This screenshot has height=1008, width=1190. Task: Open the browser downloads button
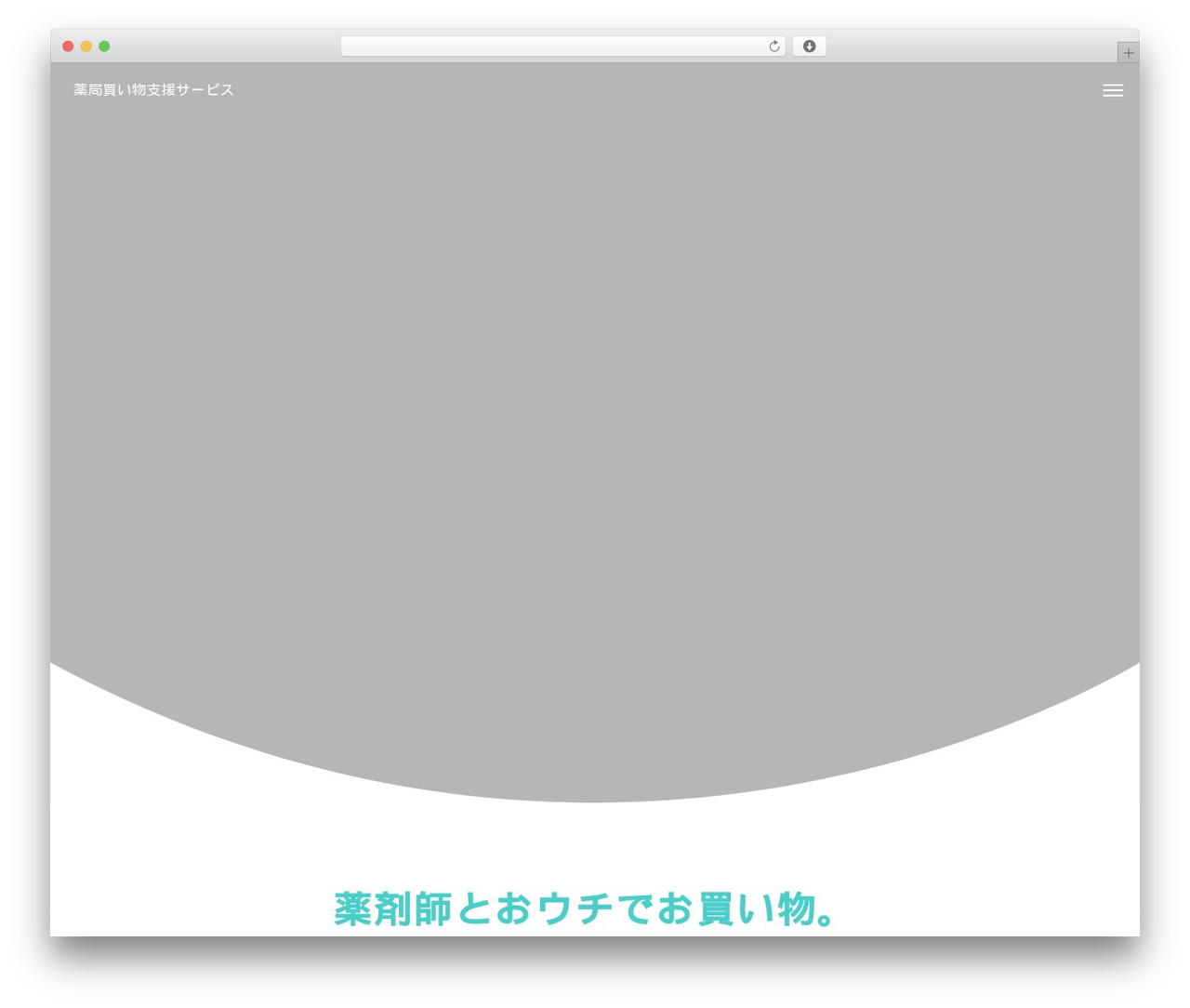click(809, 46)
